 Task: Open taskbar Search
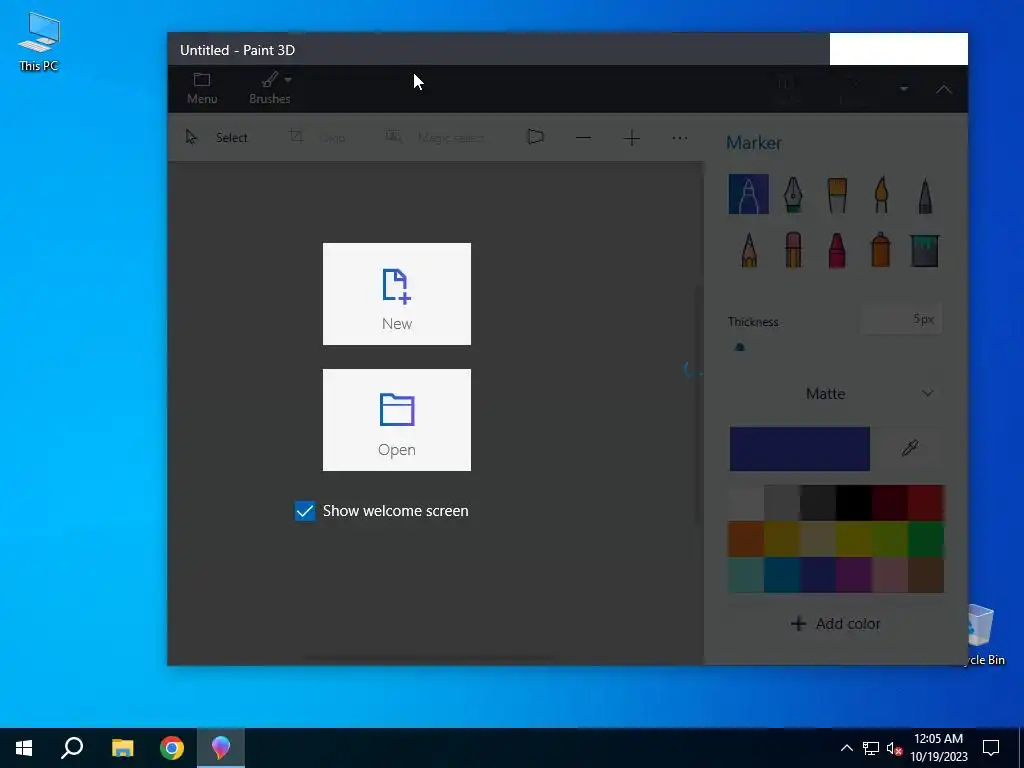tap(72, 748)
